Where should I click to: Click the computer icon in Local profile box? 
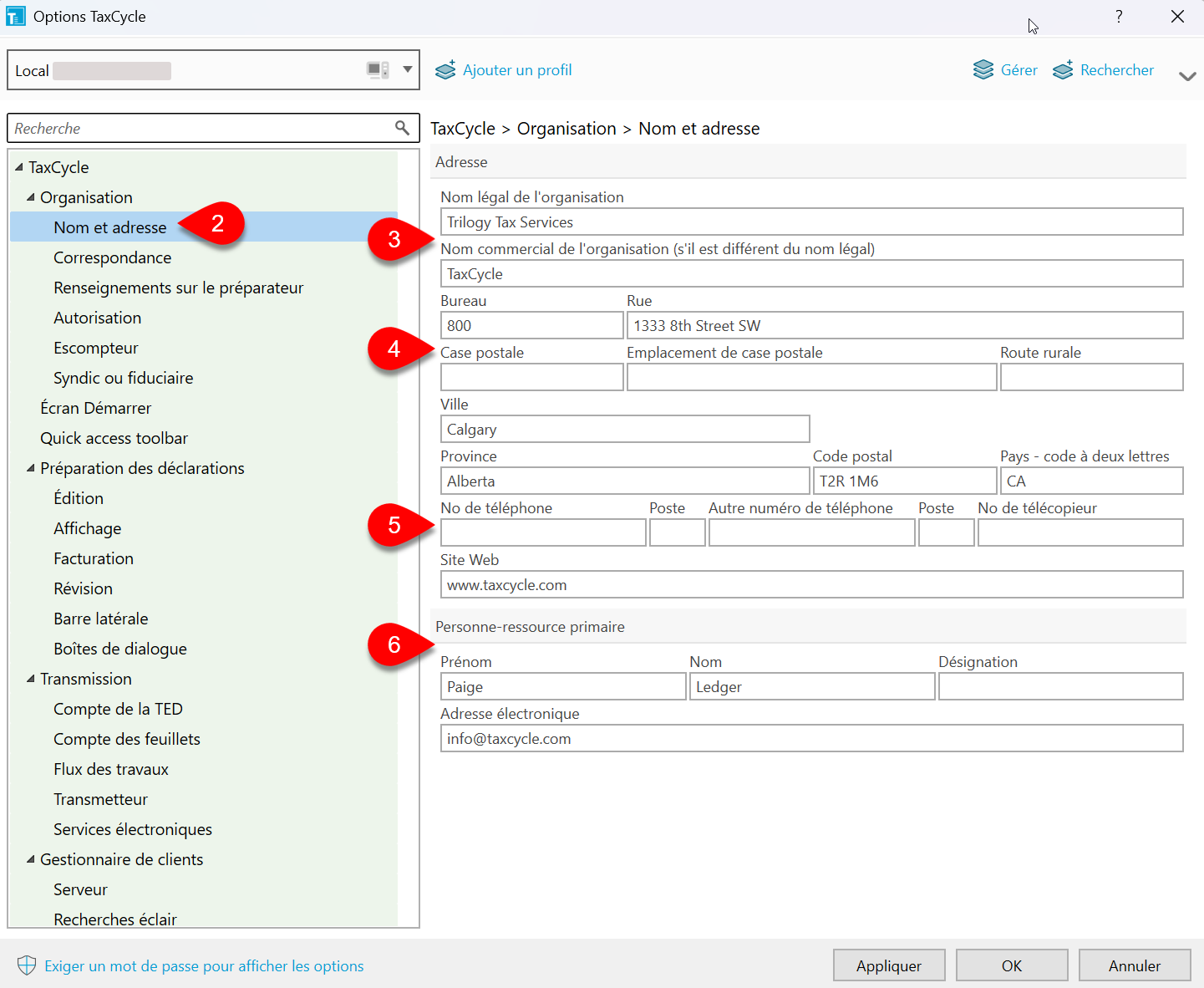(x=378, y=70)
